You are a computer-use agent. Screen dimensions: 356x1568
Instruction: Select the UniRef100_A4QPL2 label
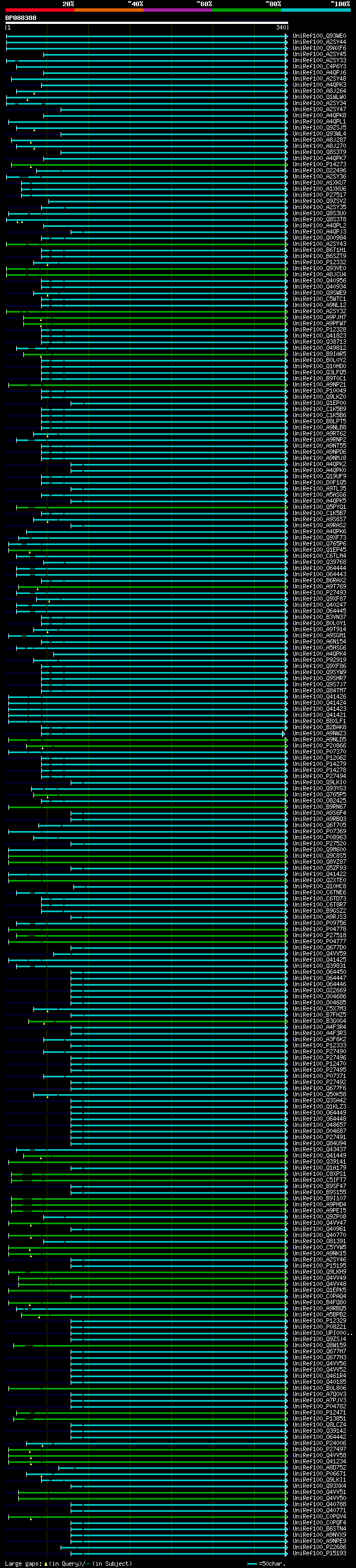[319, 225]
